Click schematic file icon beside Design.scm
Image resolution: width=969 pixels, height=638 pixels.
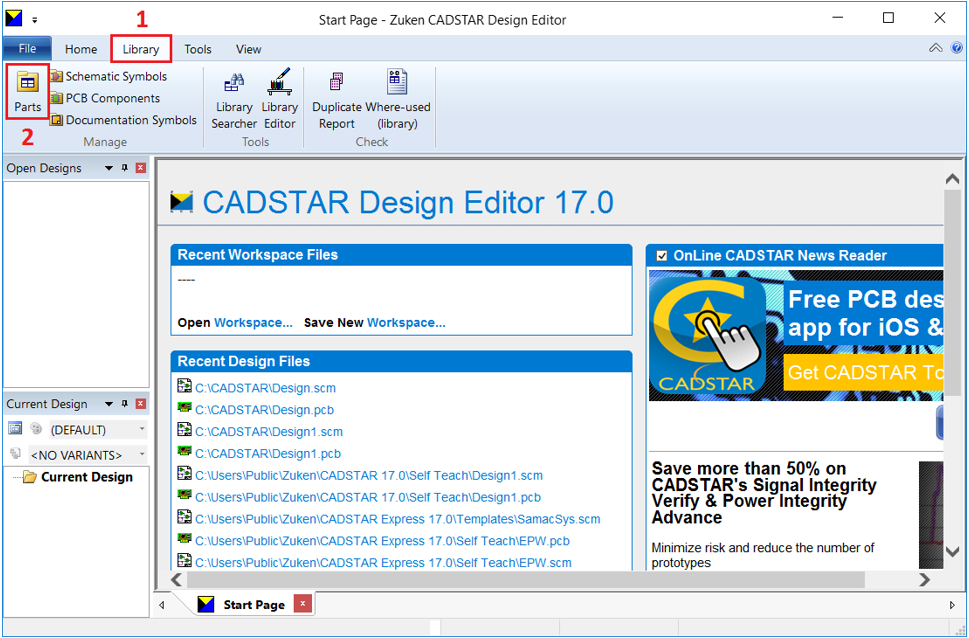(x=184, y=386)
